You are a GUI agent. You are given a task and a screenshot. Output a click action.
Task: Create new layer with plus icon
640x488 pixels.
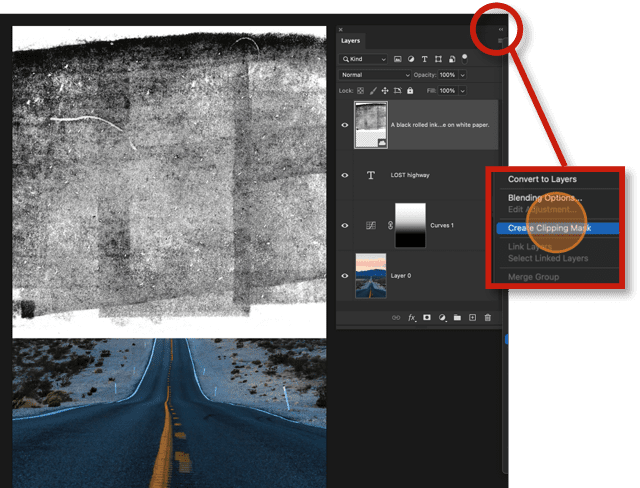tap(472, 317)
